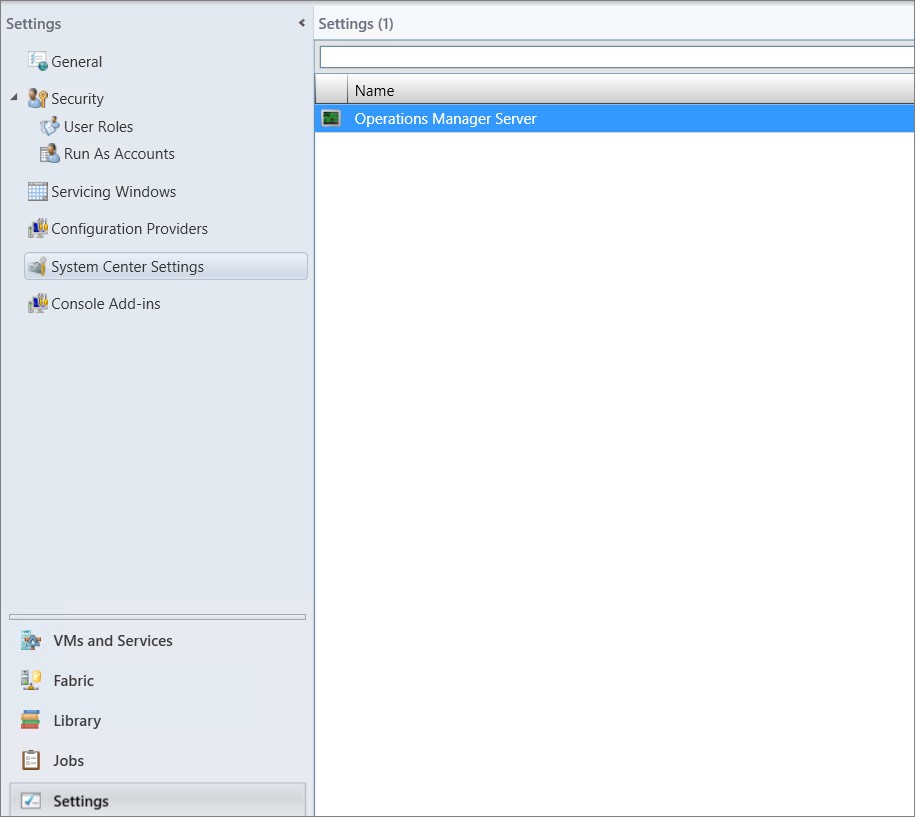
Task: Click the Configuration Providers icon
Action: coord(38,228)
